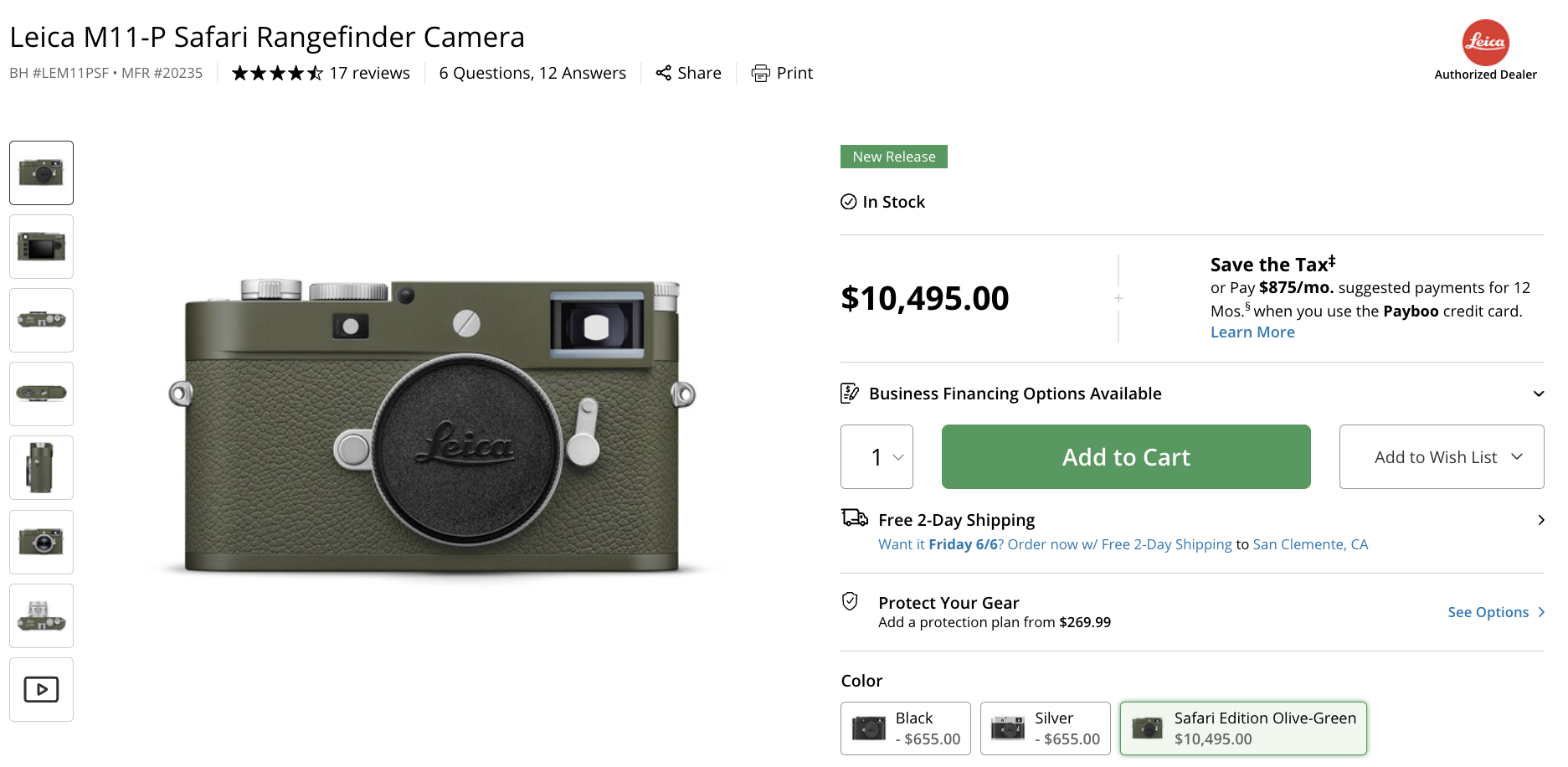The width and height of the screenshot is (1568, 767).
Task: Select the Silver color option
Action: (x=1046, y=728)
